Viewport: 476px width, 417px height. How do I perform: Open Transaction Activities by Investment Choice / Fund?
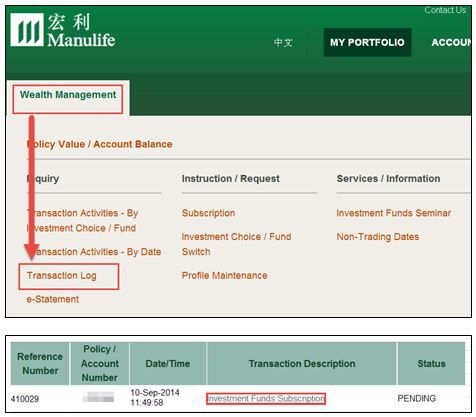pyautogui.click(x=82, y=221)
